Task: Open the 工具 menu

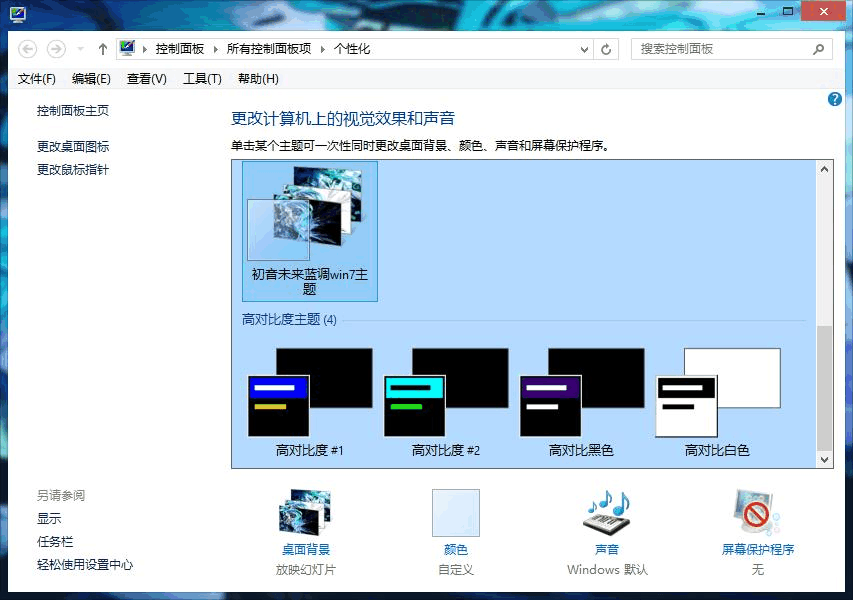Action: pos(200,77)
